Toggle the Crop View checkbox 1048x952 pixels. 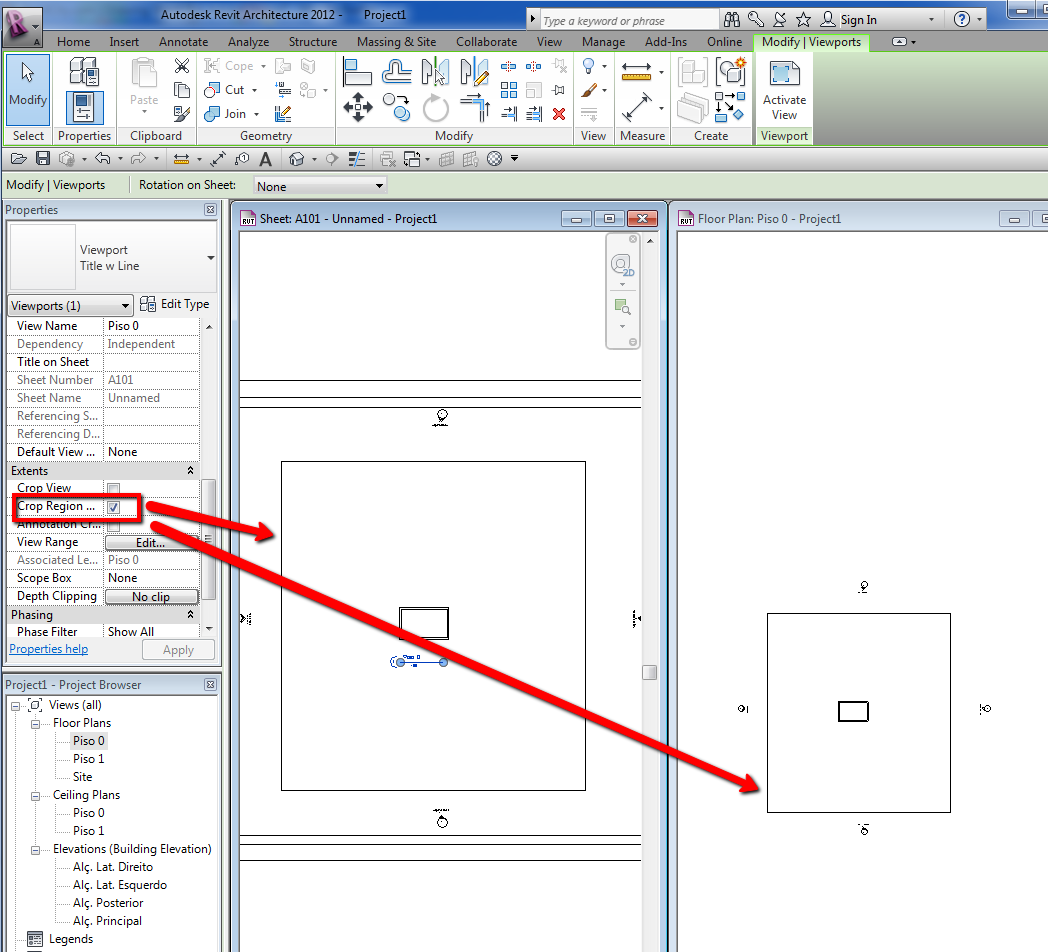[x=114, y=489]
